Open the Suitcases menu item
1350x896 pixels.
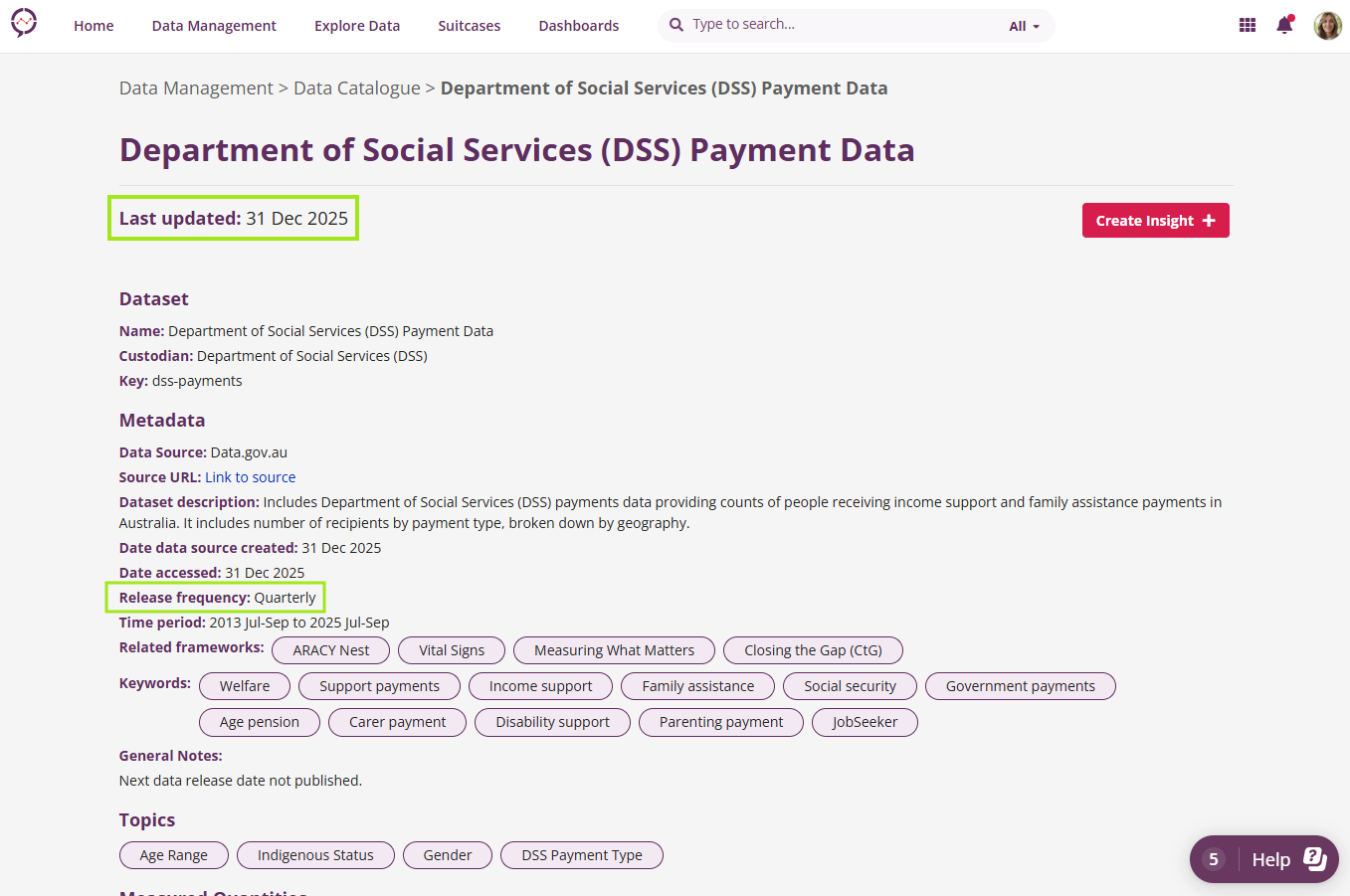(470, 26)
